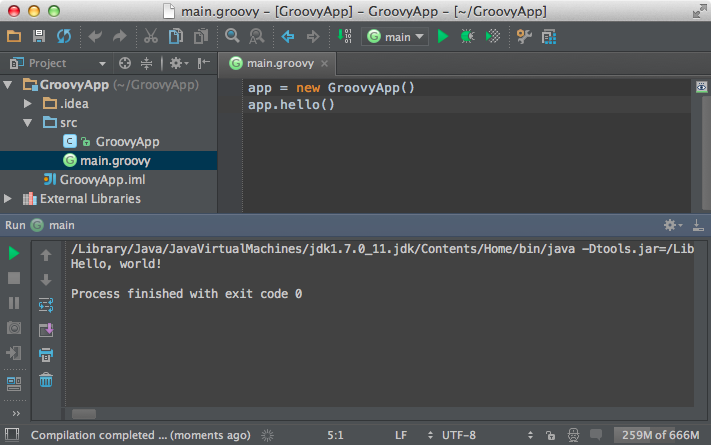This screenshot has height=445, width=711.
Task: Click the Open folder toolbar icon
Action: [x=14, y=36]
